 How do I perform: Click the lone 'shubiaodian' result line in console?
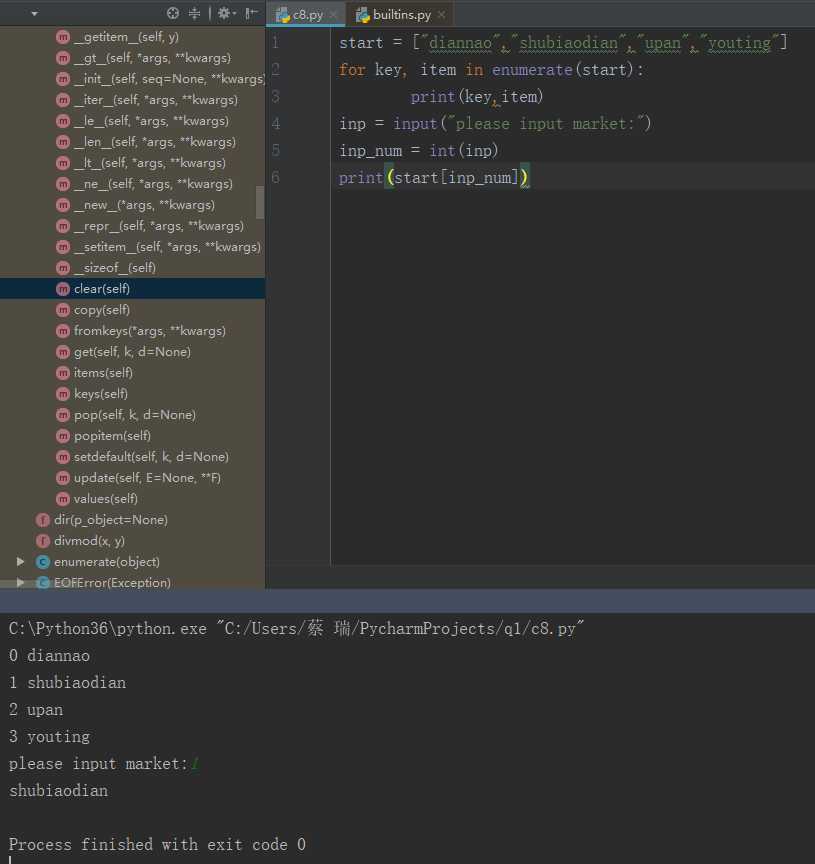[58, 791]
